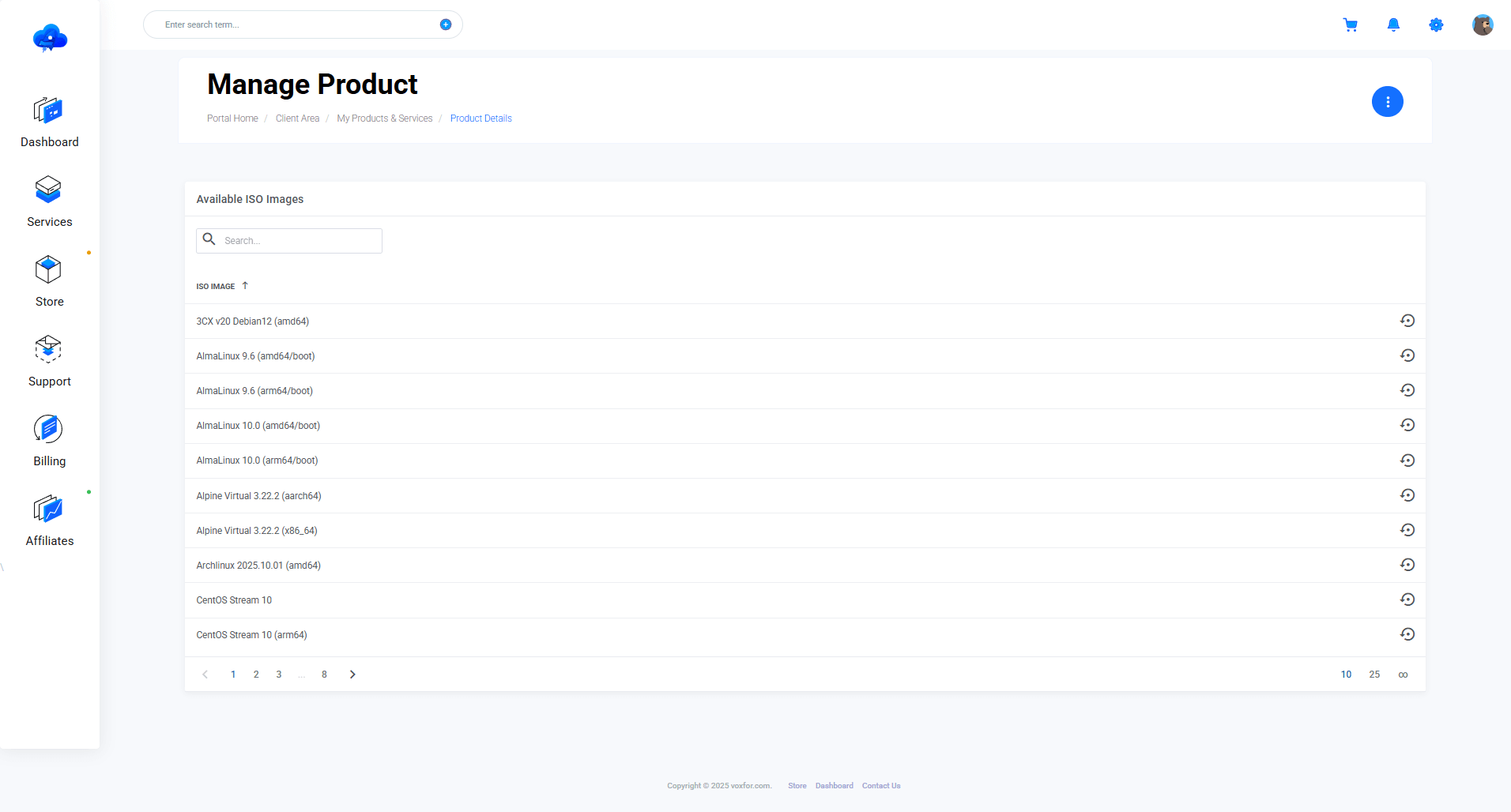Select the Services sidebar icon

click(49, 190)
